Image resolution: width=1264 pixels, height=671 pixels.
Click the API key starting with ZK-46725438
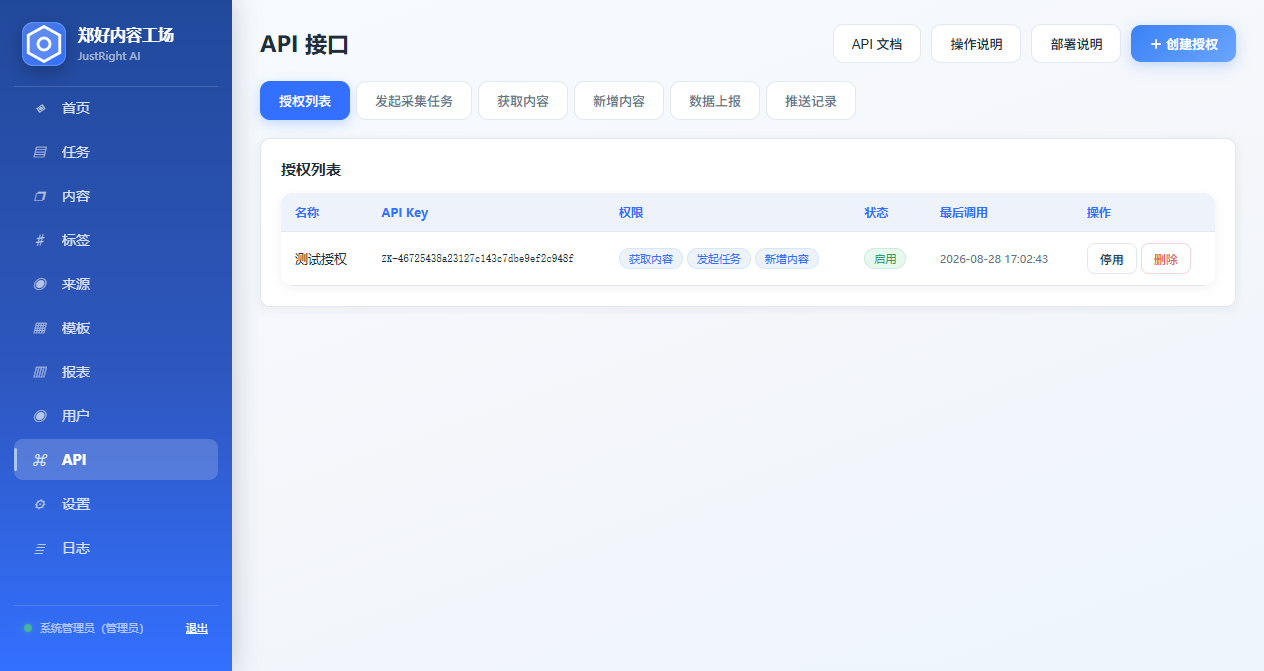point(478,259)
